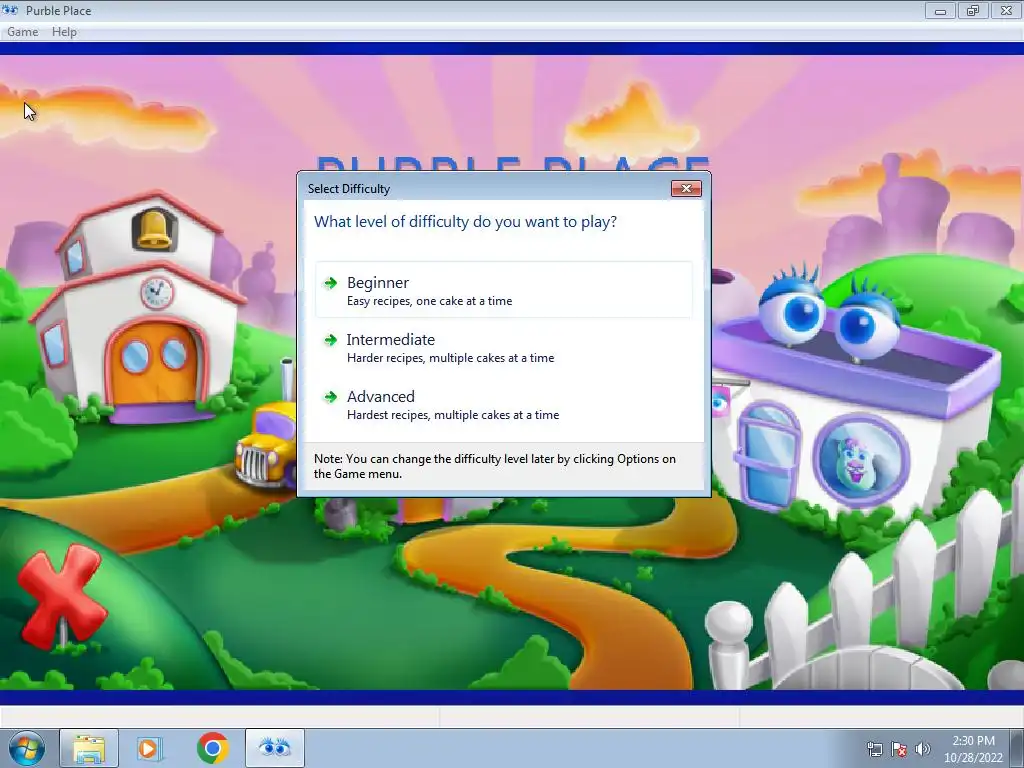Open the Help menu
The image size is (1024, 768).
64,31
